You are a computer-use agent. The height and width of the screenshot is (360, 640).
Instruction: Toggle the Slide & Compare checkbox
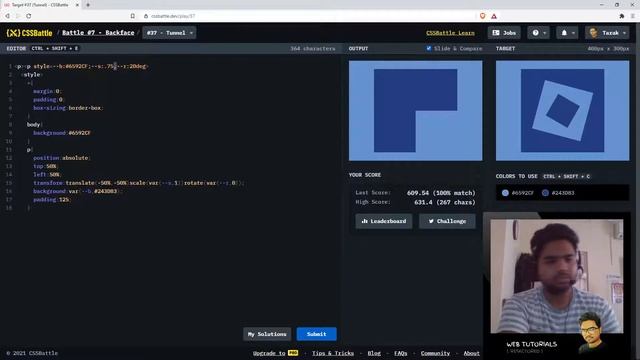pos(429,48)
